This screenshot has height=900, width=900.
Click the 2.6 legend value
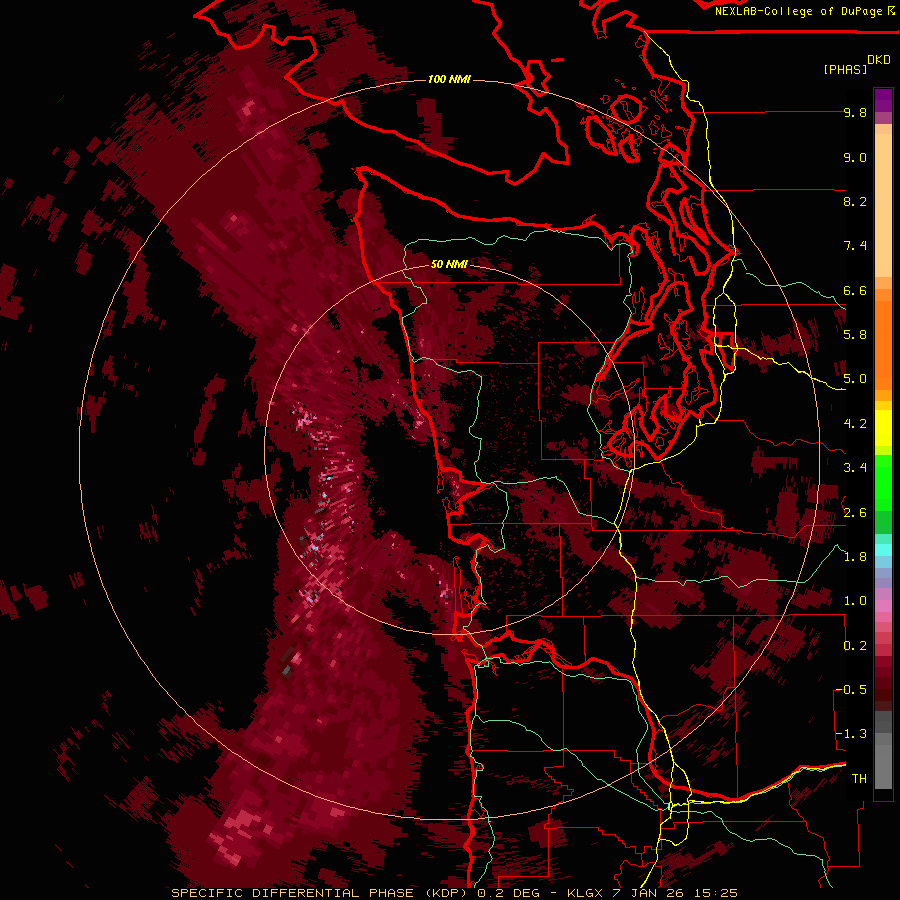(855, 512)
